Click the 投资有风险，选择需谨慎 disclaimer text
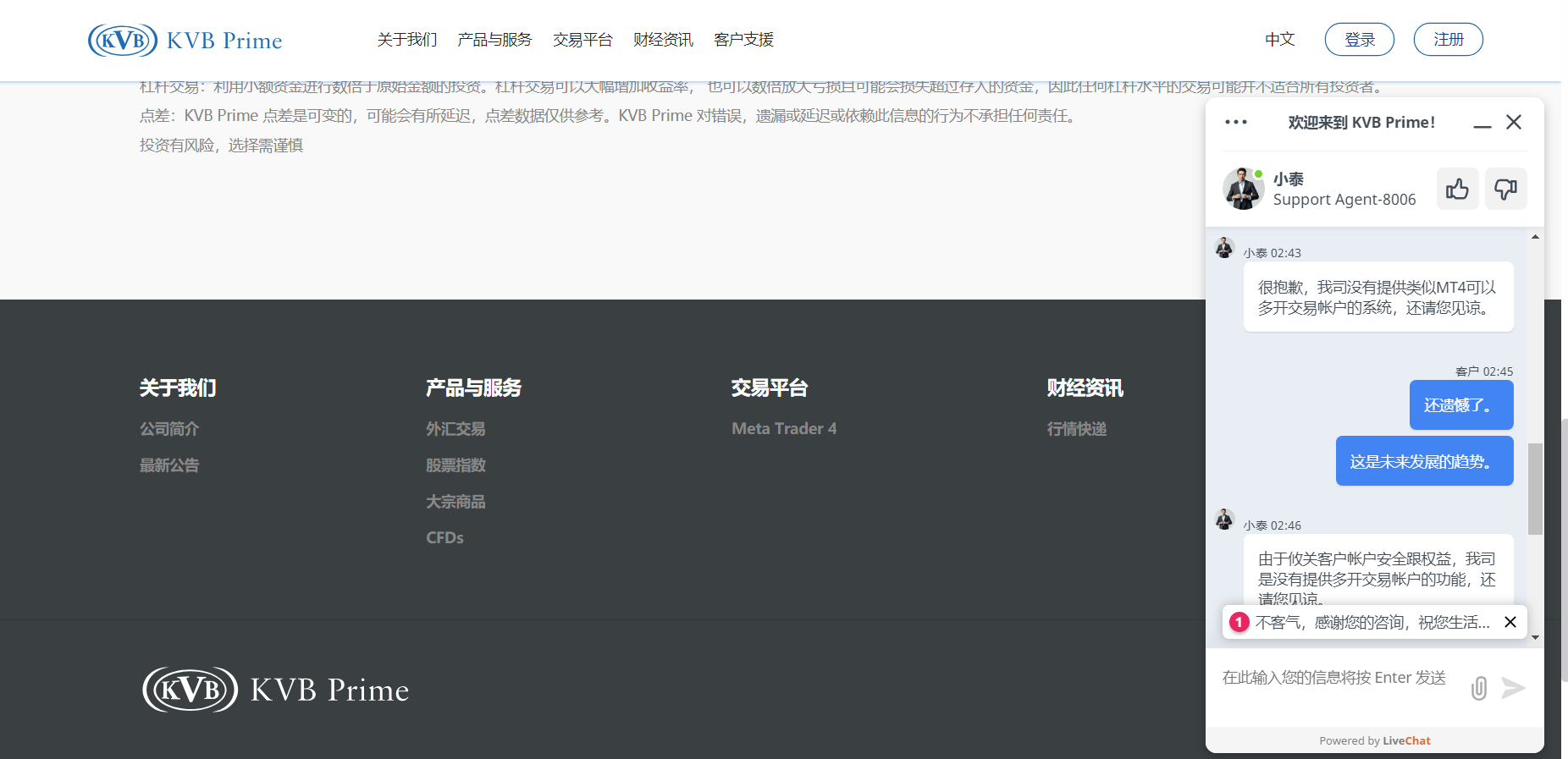 [221, 146]
